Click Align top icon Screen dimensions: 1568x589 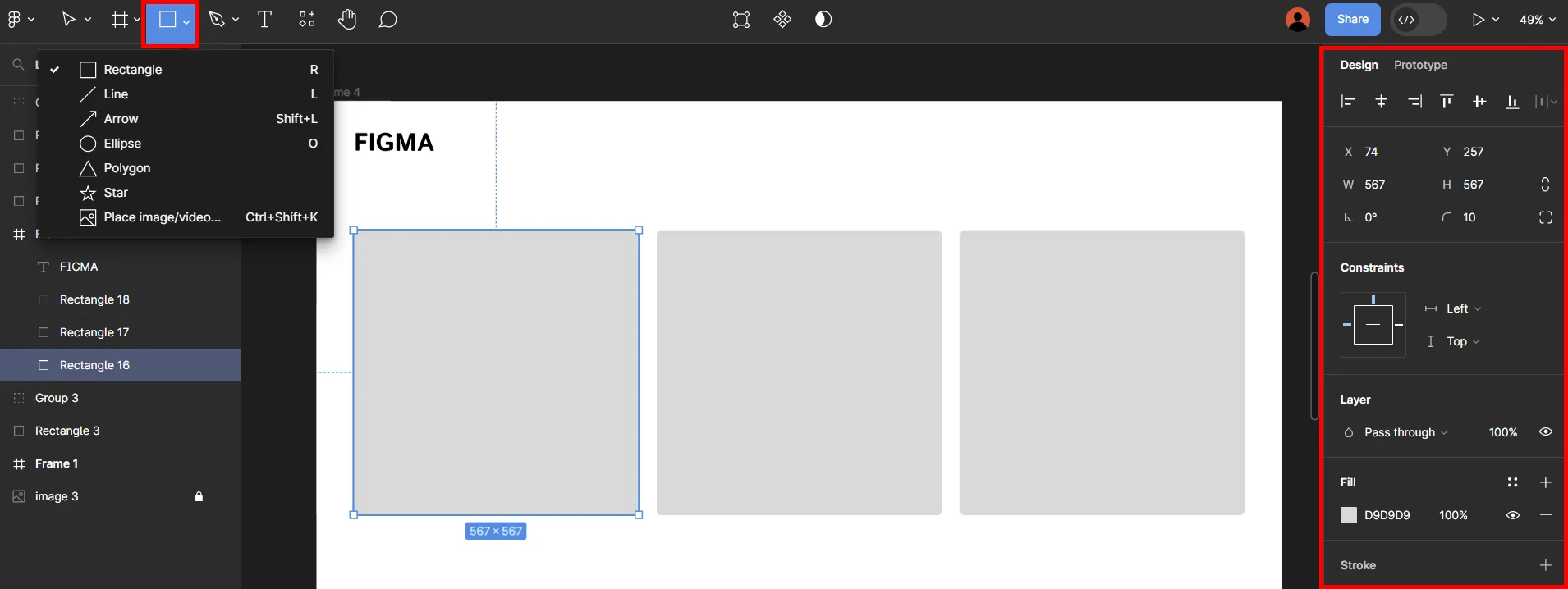pyautogui.click(x=1447, y=102)
